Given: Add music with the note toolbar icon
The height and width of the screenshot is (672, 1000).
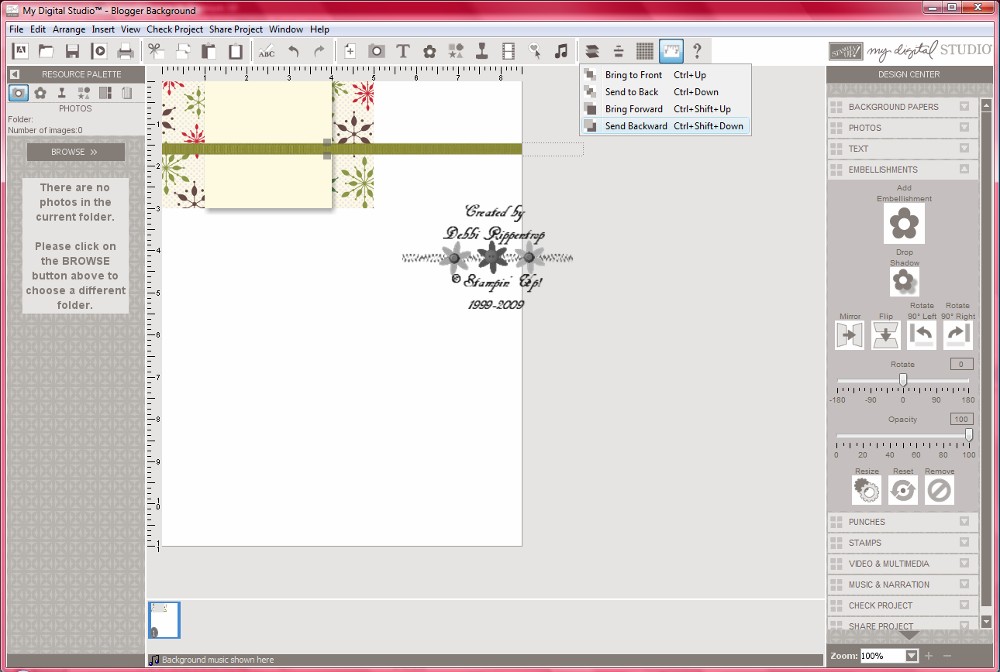Looking at the screenshot, I should (x=561, y=51).
